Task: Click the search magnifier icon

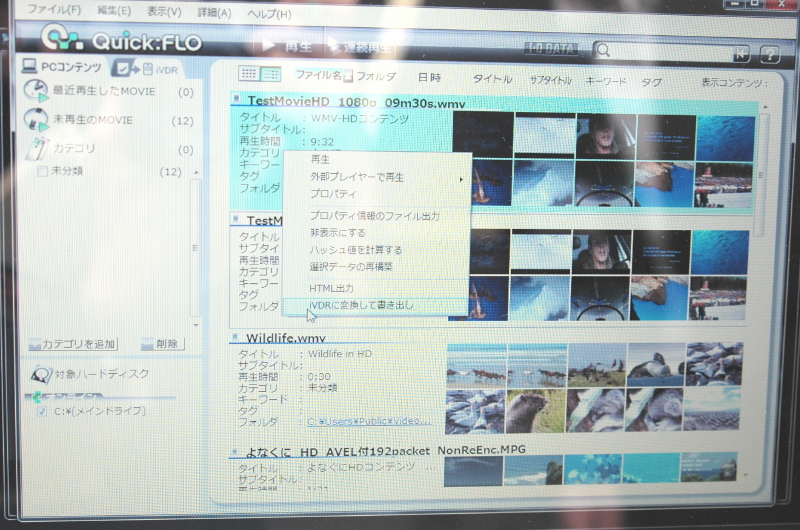Action: pos(603,50)
